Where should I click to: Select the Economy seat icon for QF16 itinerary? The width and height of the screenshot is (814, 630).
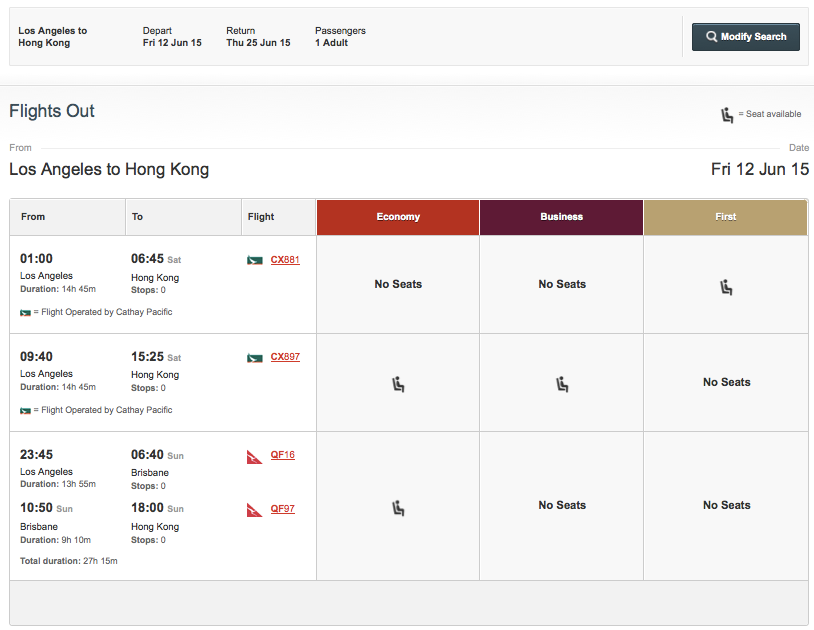coord(398,508)
